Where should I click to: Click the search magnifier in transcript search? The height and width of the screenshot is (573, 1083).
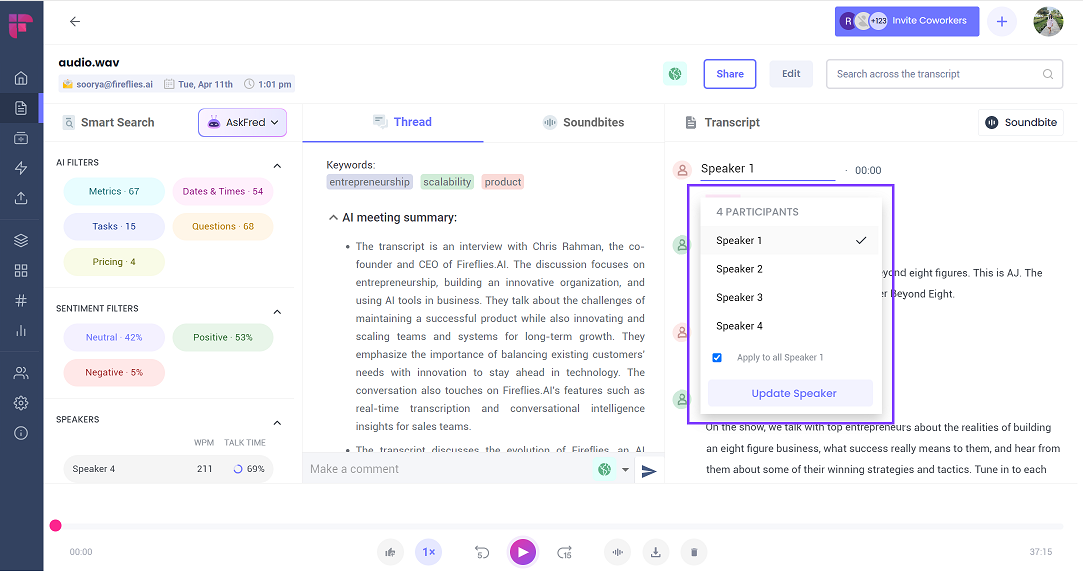pos(1048,74)
